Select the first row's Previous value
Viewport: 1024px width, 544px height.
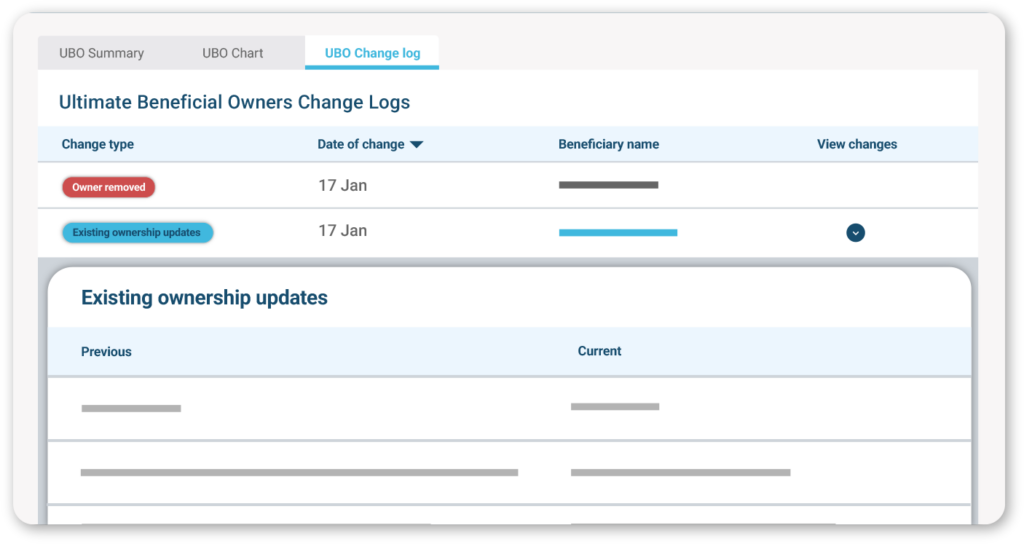131,408
